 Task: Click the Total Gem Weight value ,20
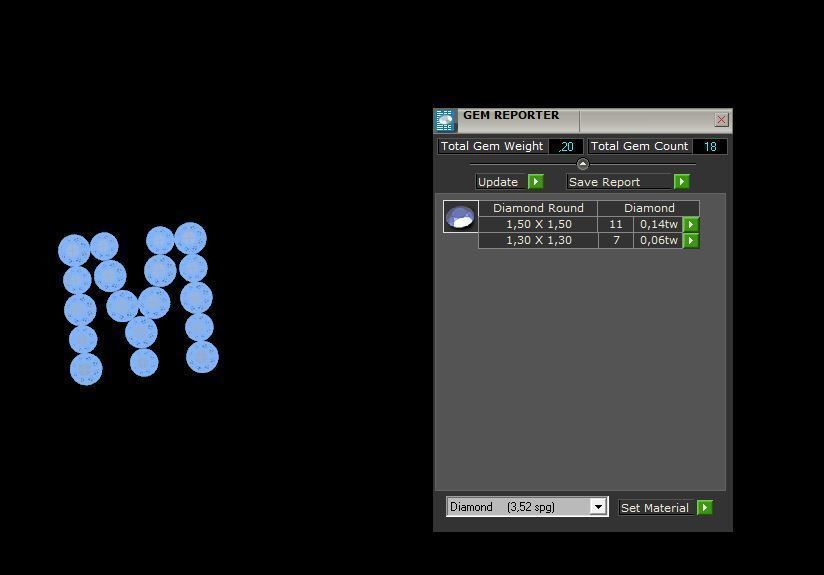point(566,147)
